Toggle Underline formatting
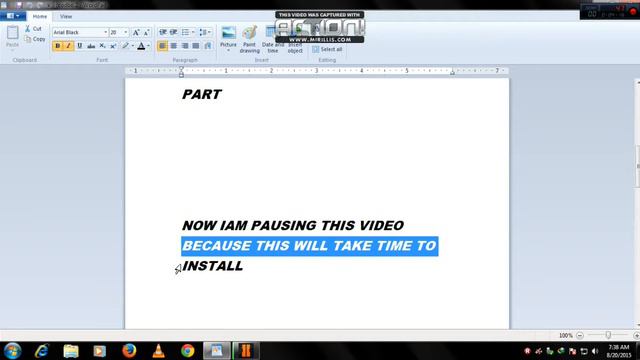 tap(80, 46)
